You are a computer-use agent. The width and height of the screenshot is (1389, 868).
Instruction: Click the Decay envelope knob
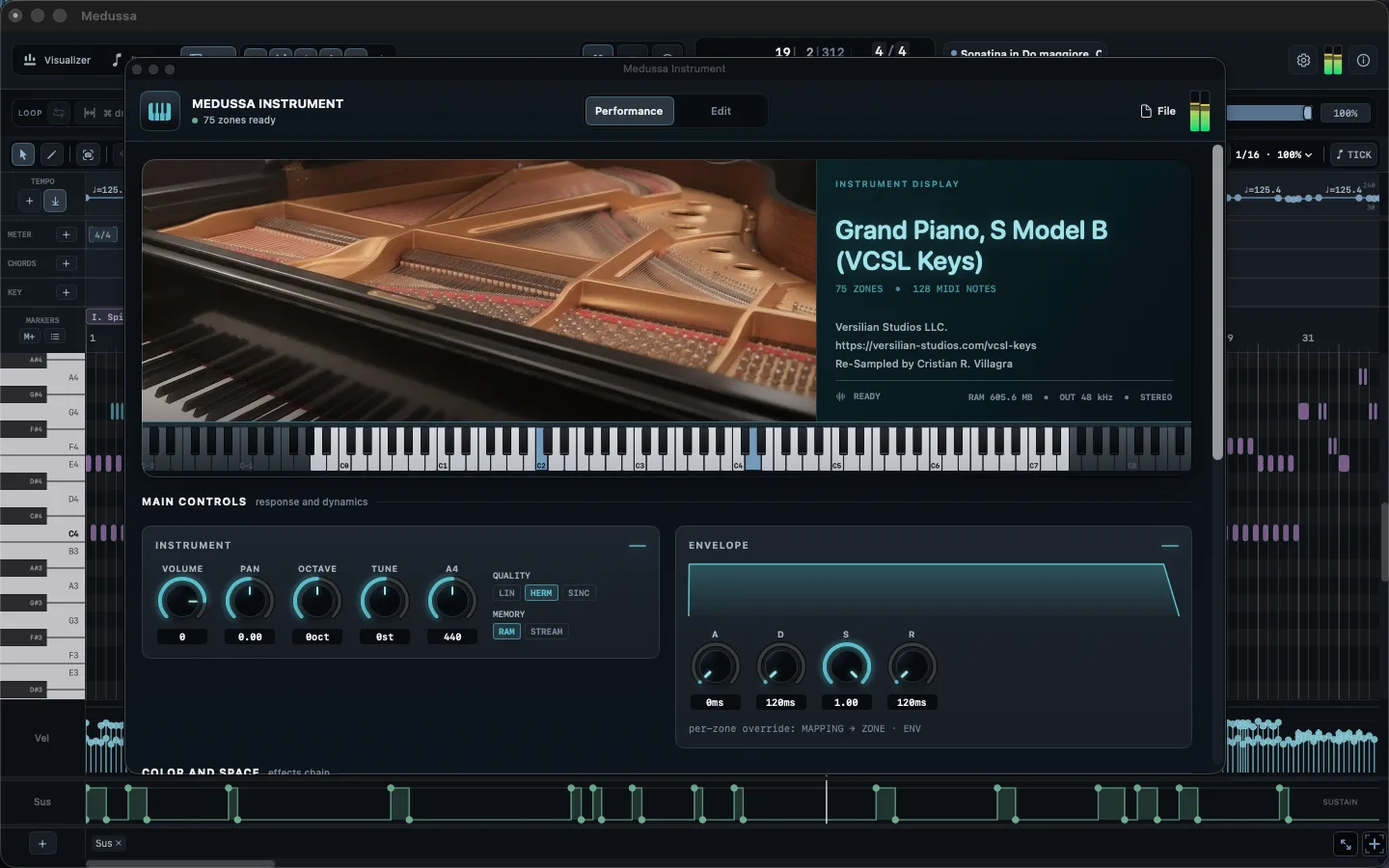(780, 666)
